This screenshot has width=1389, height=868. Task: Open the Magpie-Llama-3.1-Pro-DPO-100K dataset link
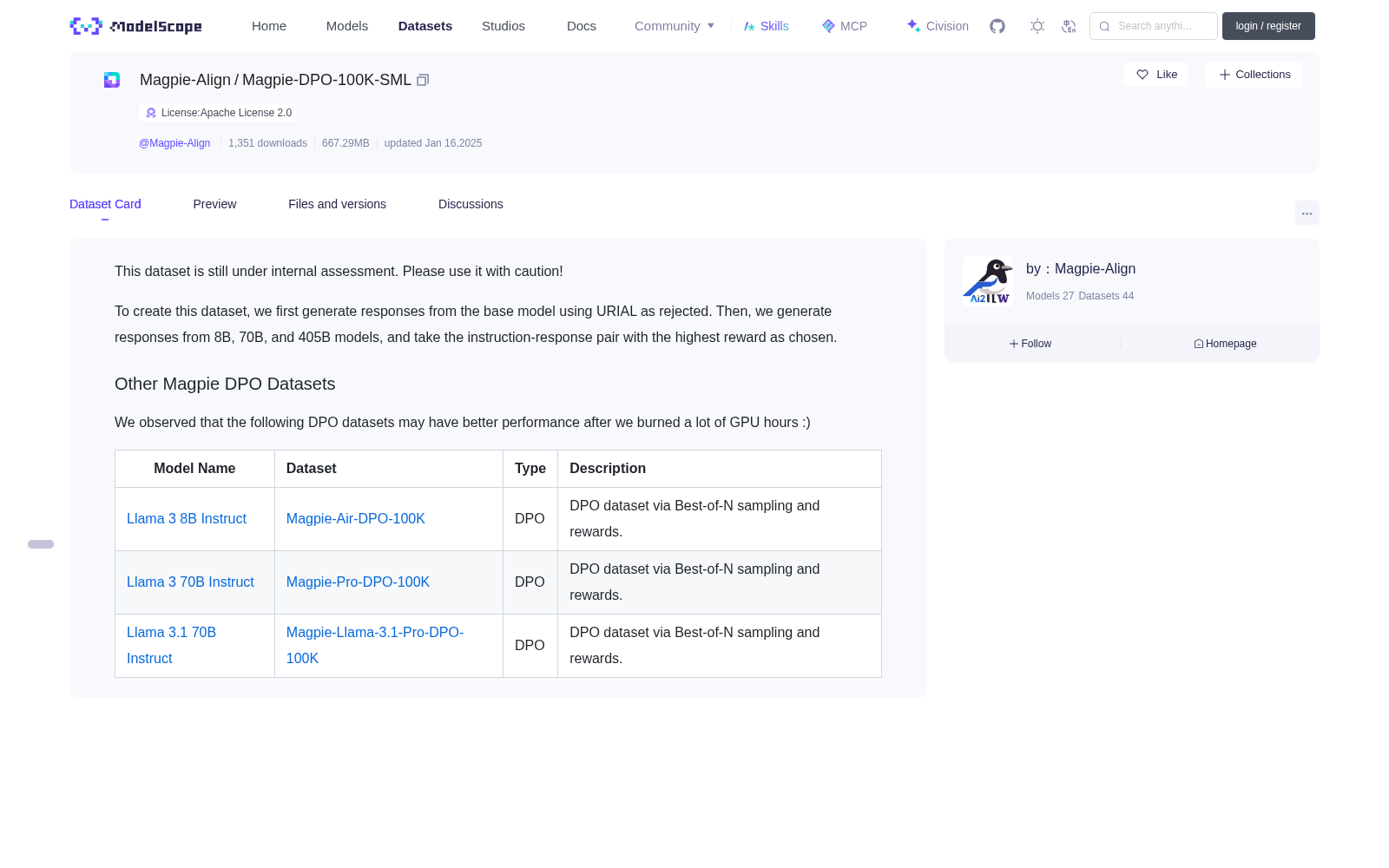[x=375, y=646]
